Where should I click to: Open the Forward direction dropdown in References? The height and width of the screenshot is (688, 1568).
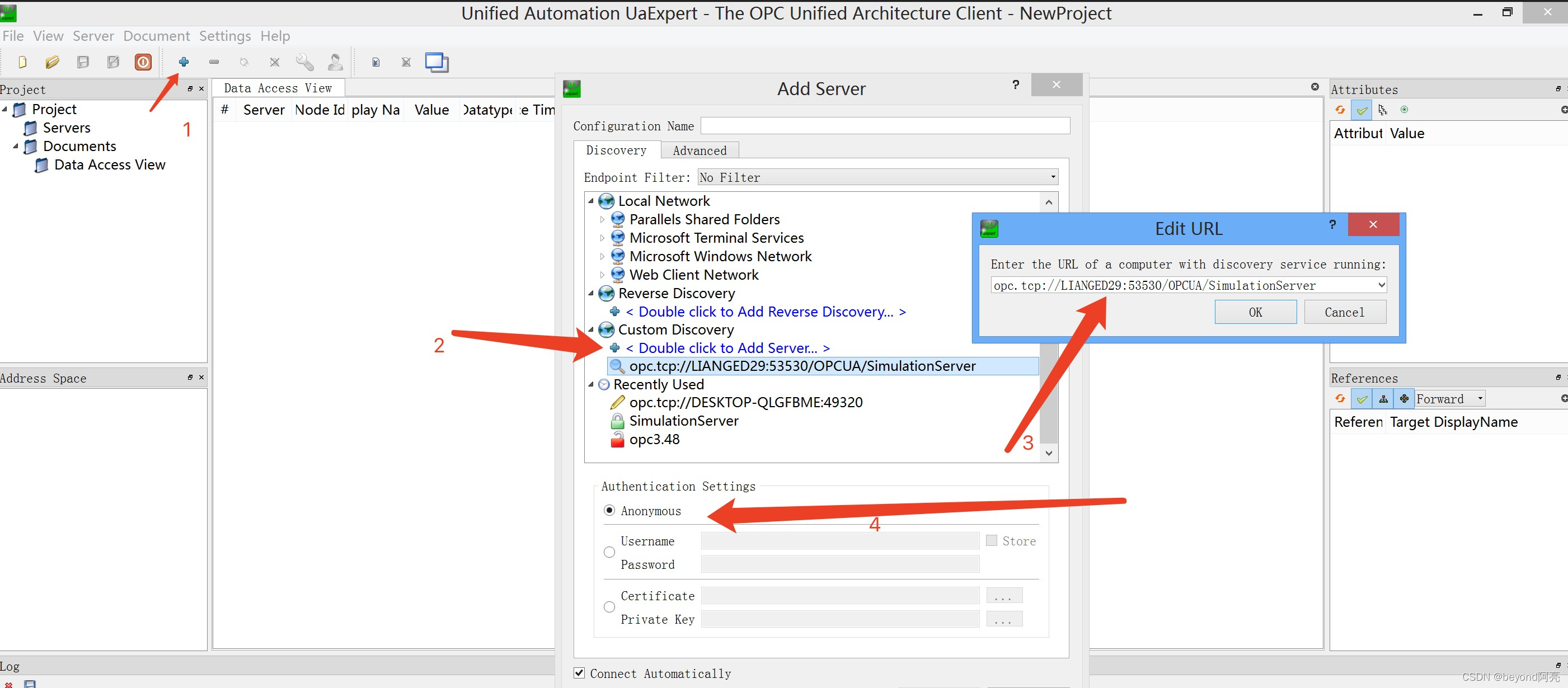[1450, 399]
